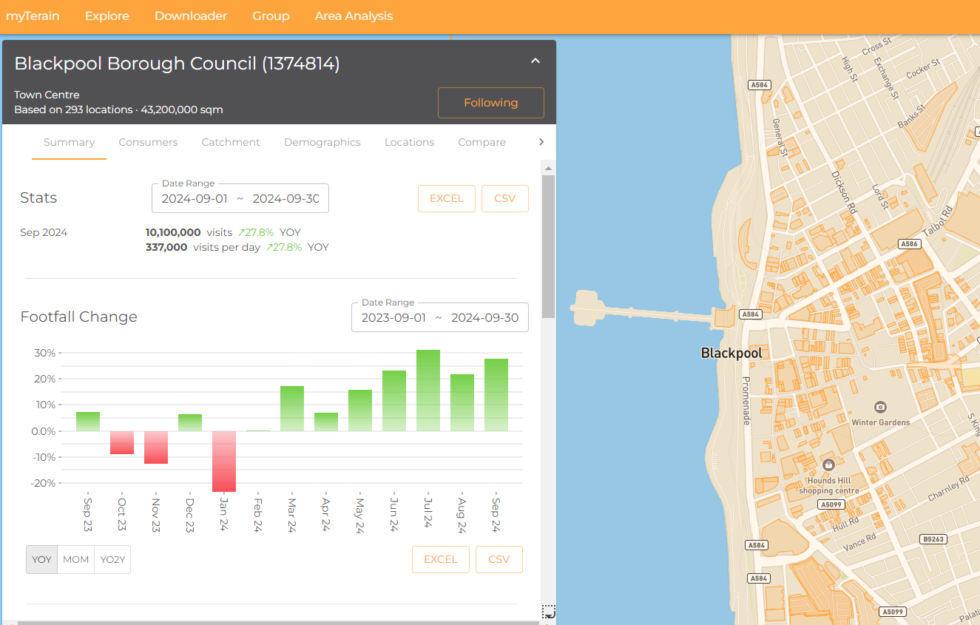
Task: Click the 'Sep 2024' stats label
Action: (x=43, y=232)
